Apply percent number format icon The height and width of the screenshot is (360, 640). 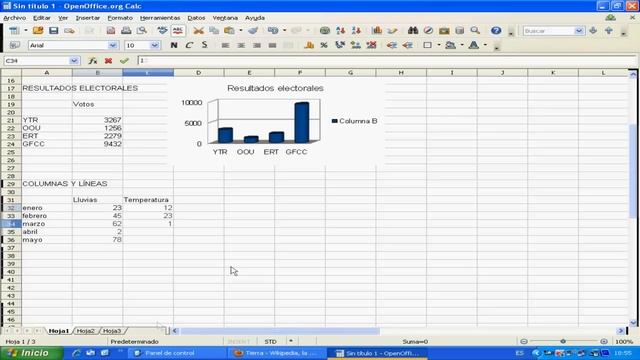[x=324, y=45]
